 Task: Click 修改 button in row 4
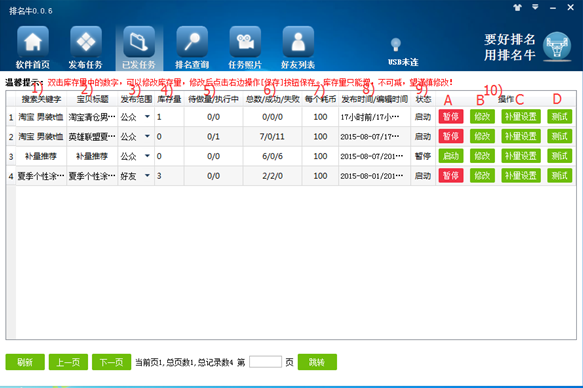pyautogui.click(x=482, y=175)
